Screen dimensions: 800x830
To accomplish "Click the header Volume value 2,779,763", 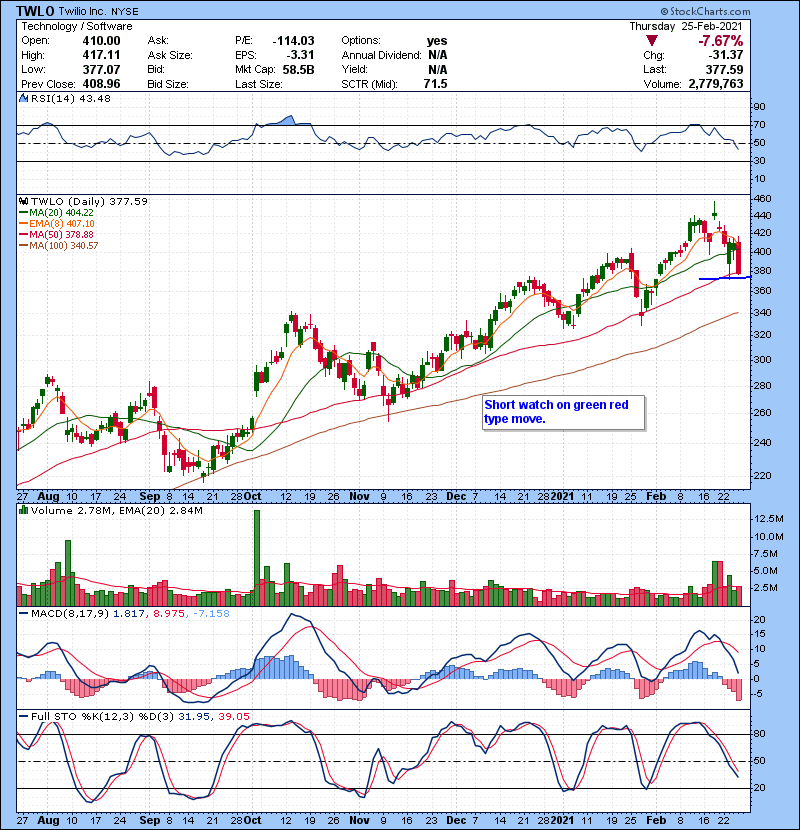I will 716,84.
